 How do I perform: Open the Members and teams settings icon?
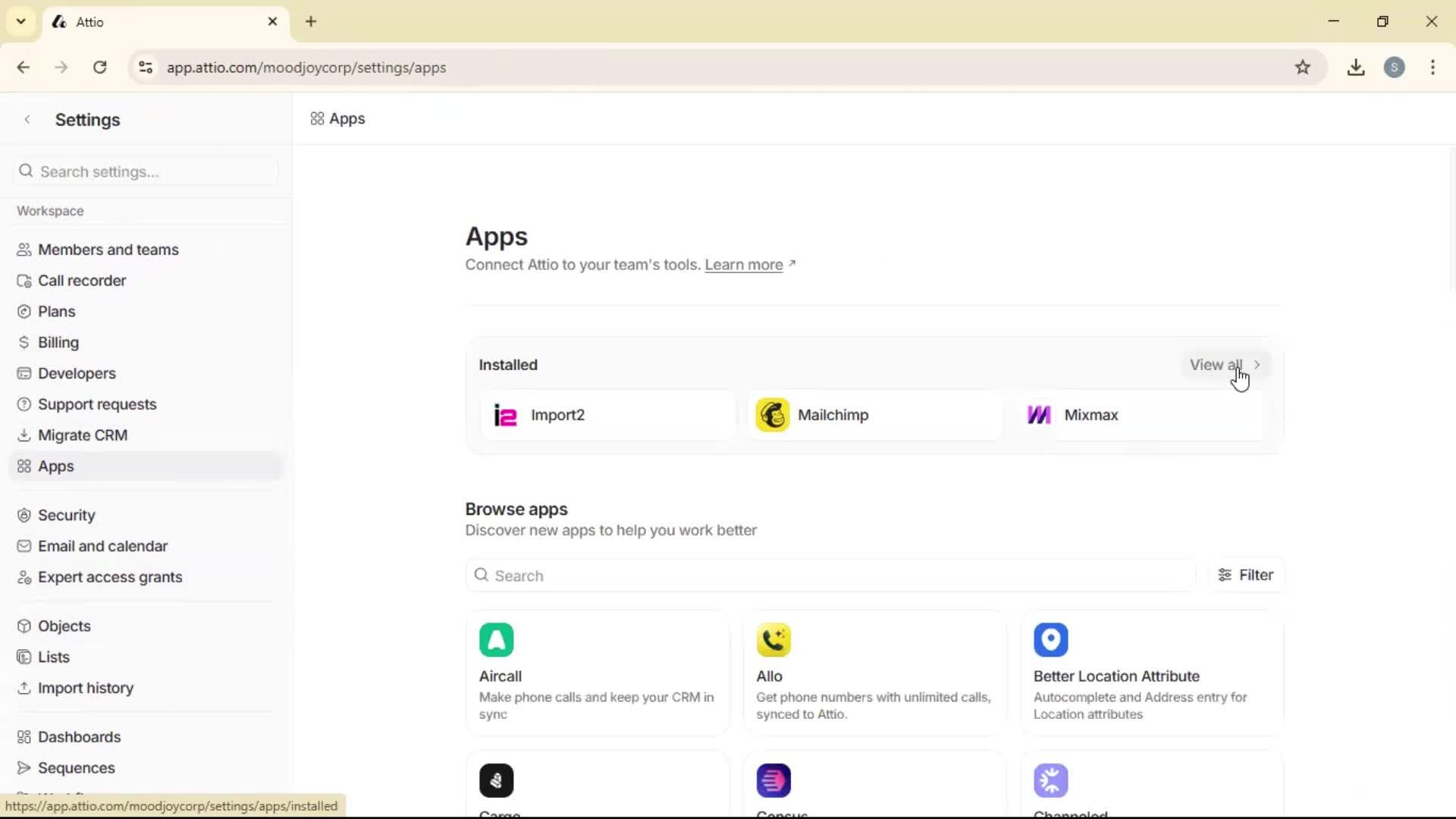pyautogui.click(x=24, y=249)
